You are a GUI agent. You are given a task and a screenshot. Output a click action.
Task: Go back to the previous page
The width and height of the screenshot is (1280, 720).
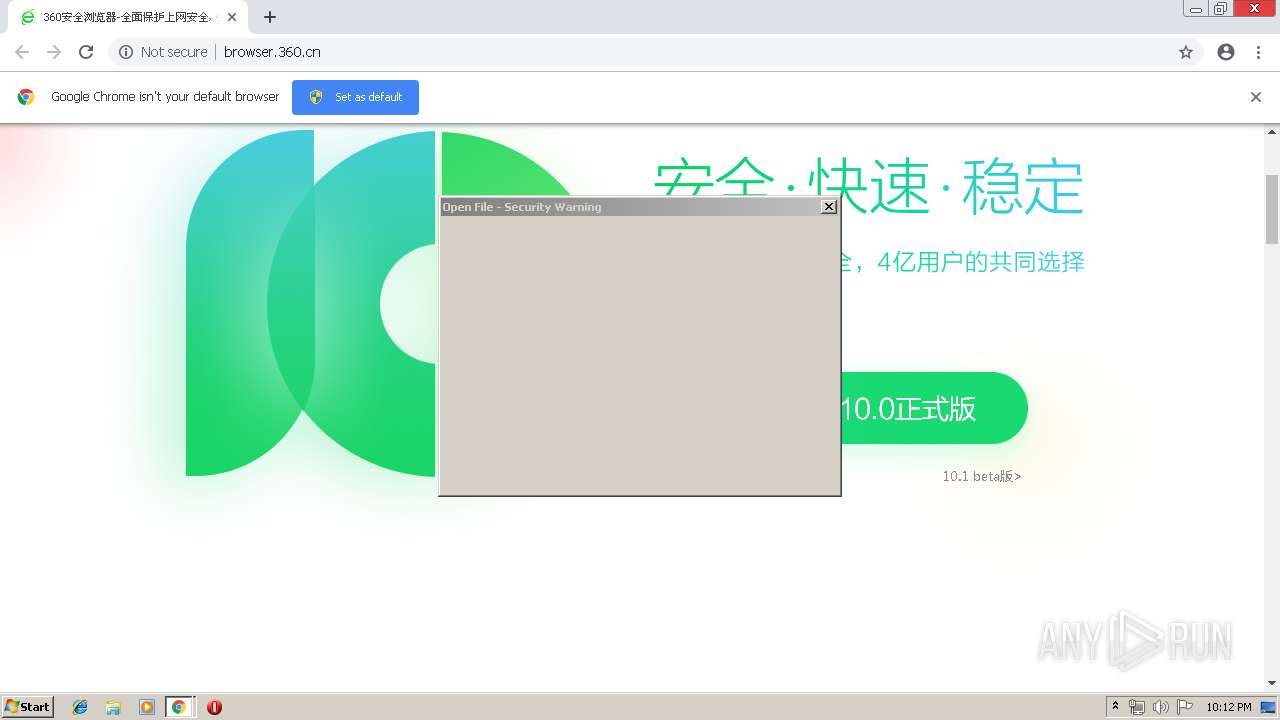point(22,52)
